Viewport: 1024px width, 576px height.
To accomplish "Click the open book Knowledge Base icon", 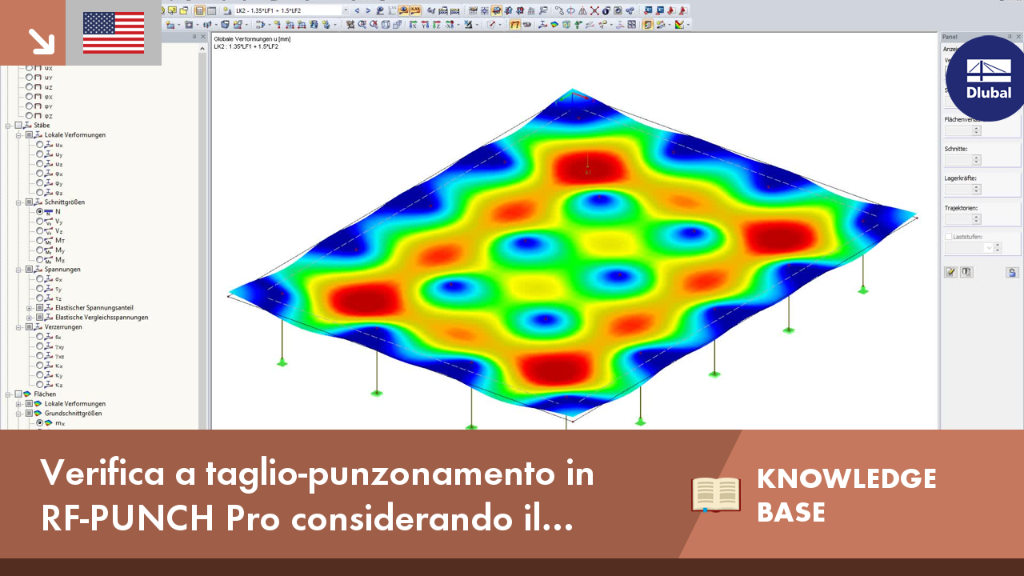I will (716, 494).
